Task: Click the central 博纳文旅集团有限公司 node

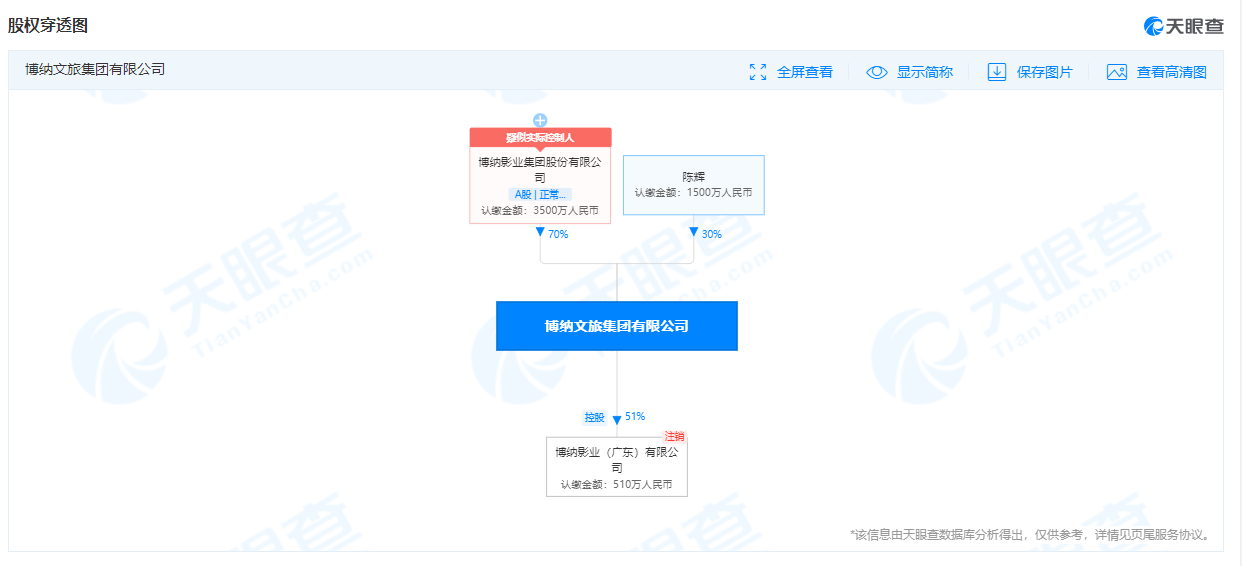Action: 617,326
